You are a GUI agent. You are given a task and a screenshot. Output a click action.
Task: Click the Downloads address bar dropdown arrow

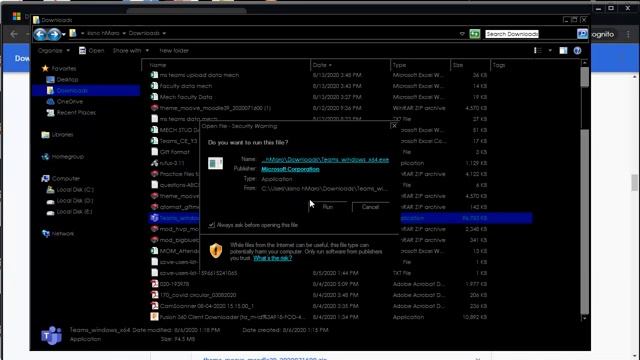click(x=164, y=33)
